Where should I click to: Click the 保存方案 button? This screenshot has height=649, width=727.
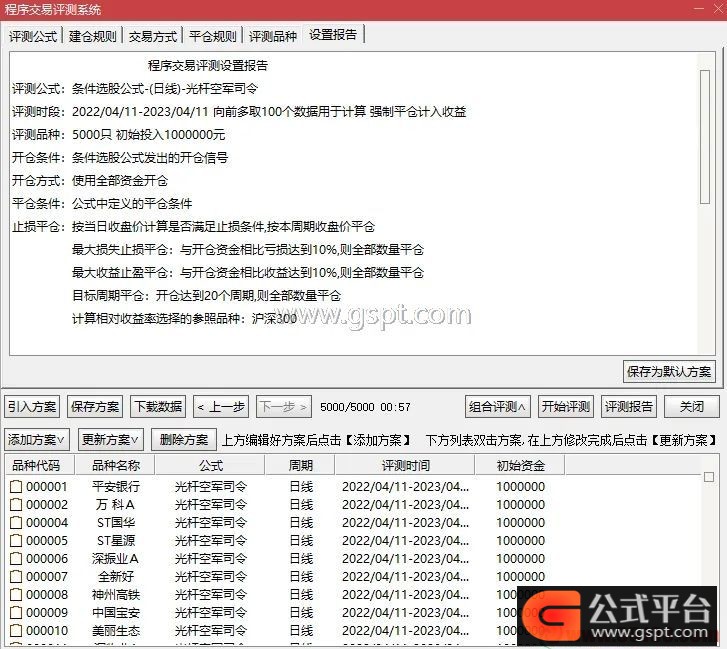[x=95, y=407]
